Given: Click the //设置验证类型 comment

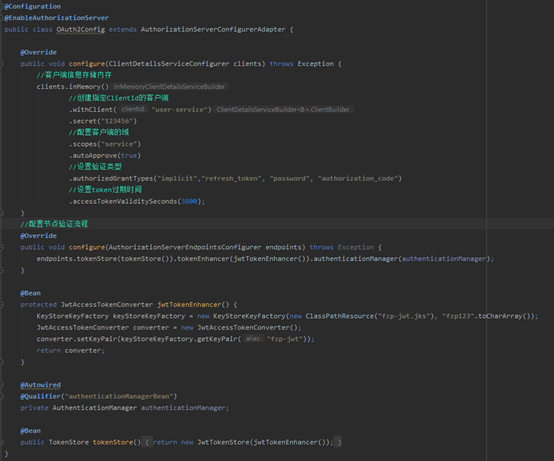Looking at the screenshot, I should click(x=95, y=167).
